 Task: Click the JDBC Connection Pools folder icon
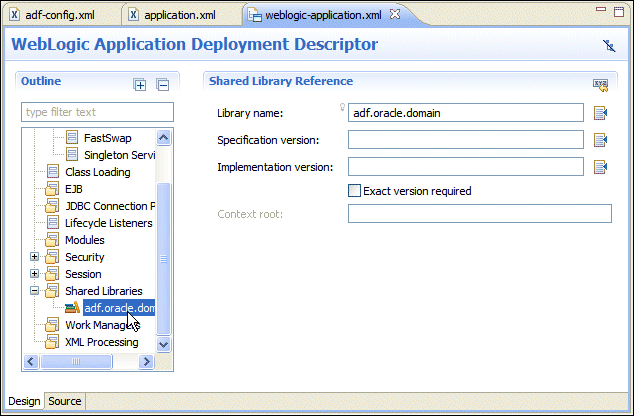(x=52, y=206)
